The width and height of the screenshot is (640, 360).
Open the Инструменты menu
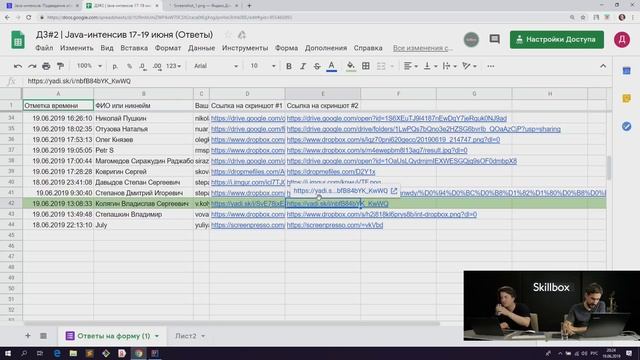[x=245, y=48]
